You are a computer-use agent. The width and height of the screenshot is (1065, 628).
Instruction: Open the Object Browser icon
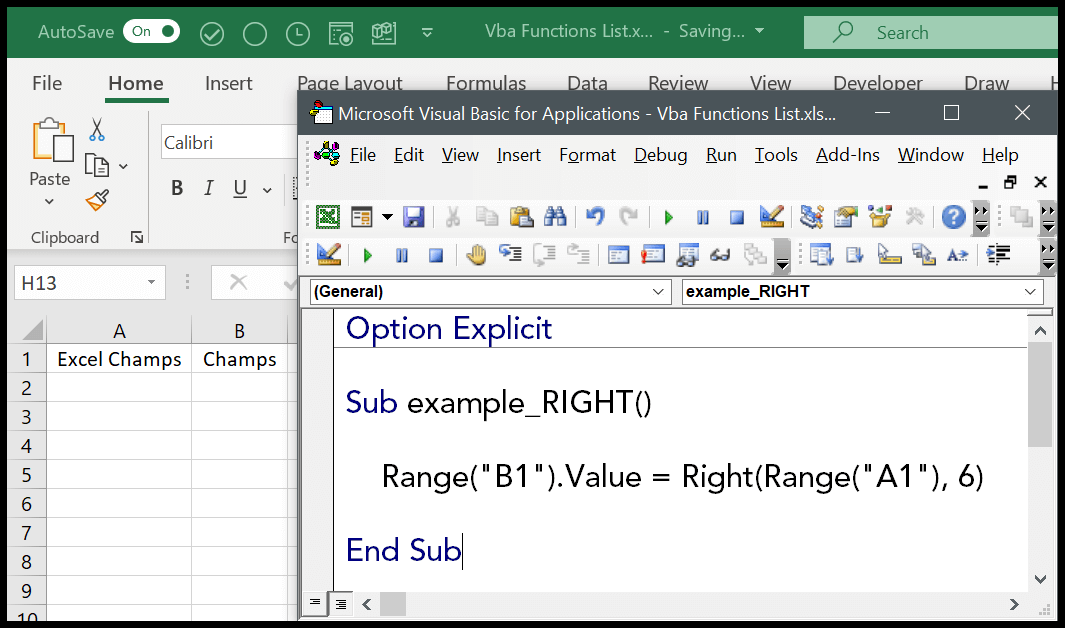coord(878,216)
